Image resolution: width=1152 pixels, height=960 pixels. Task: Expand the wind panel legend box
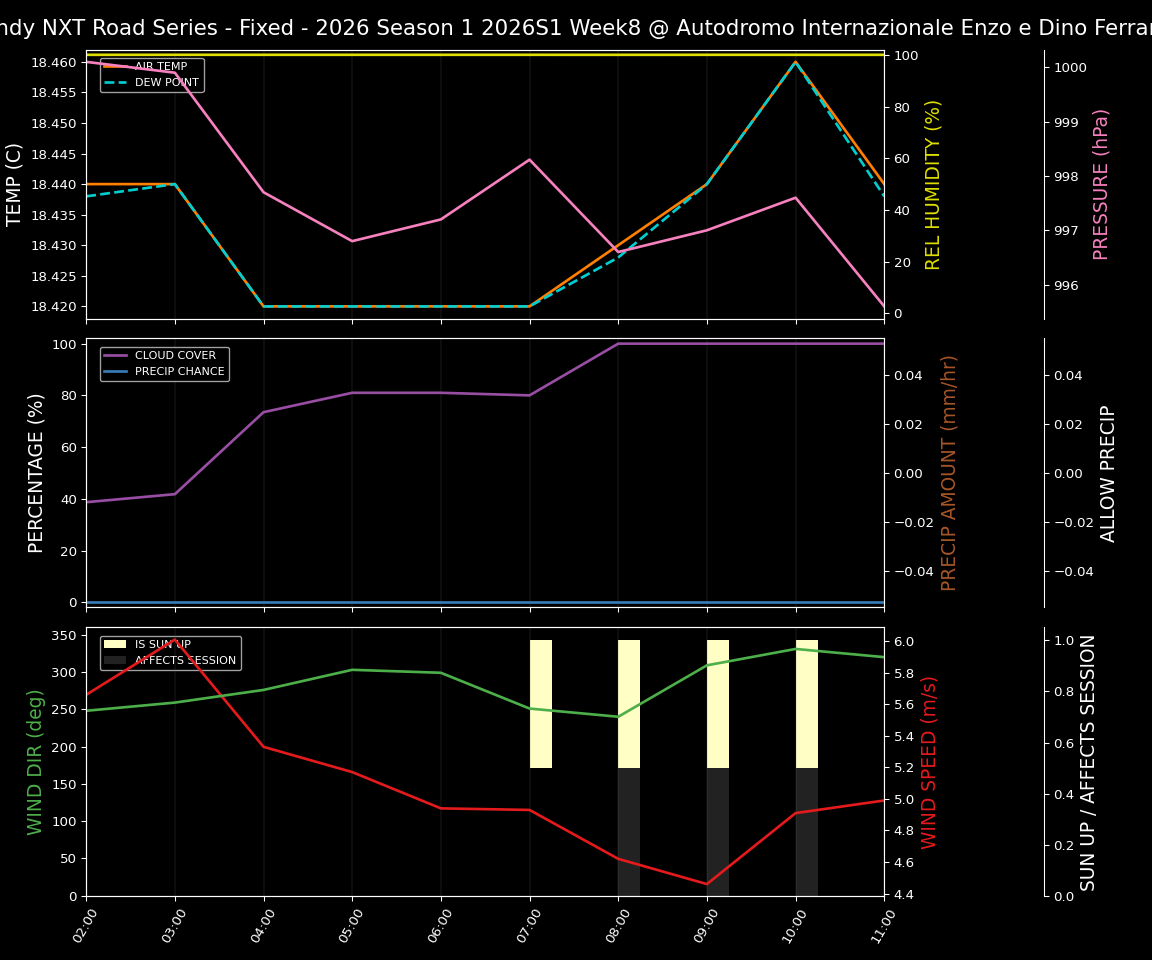click(170, 652)
